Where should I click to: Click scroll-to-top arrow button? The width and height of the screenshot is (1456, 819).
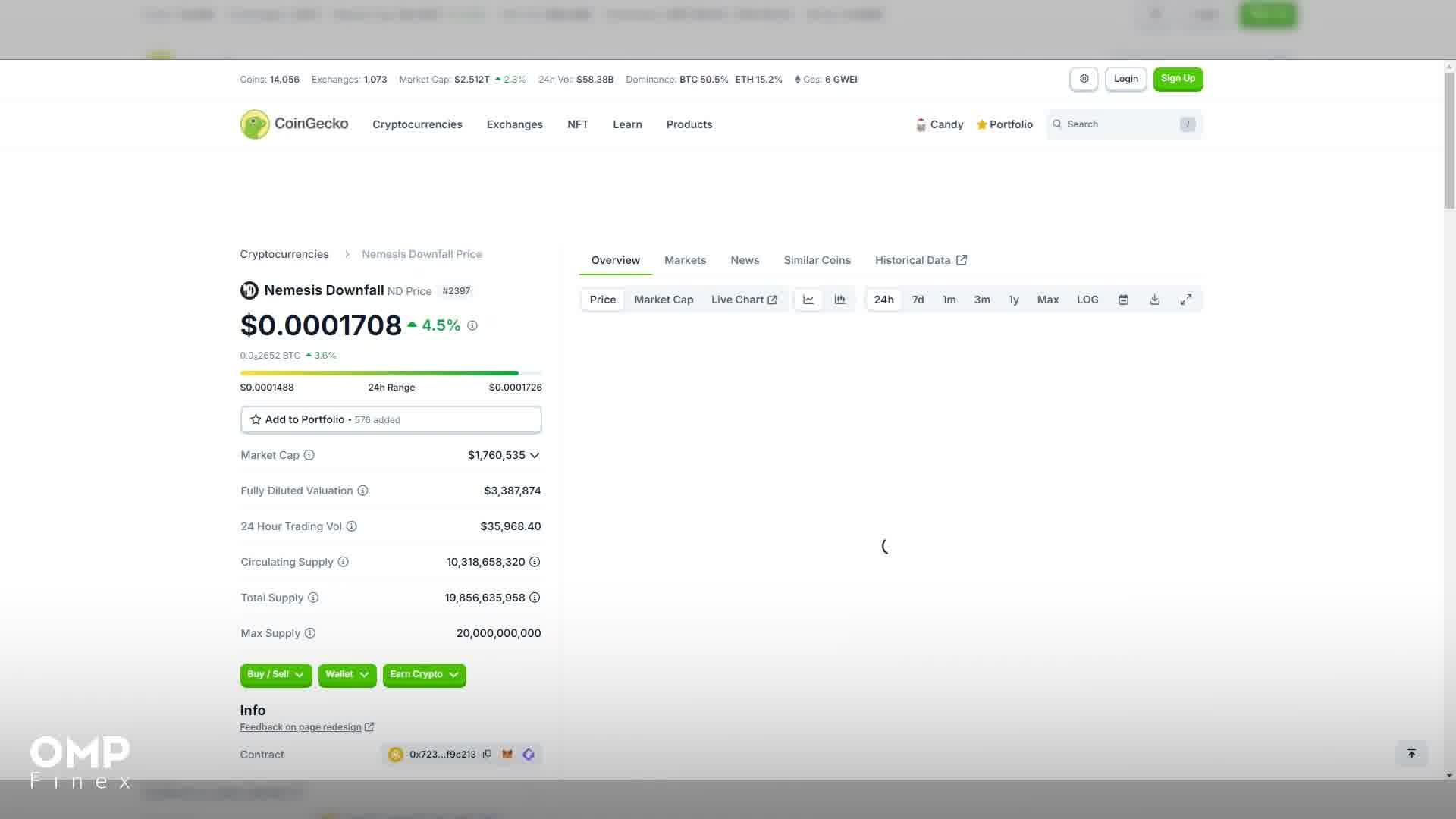1411,754
